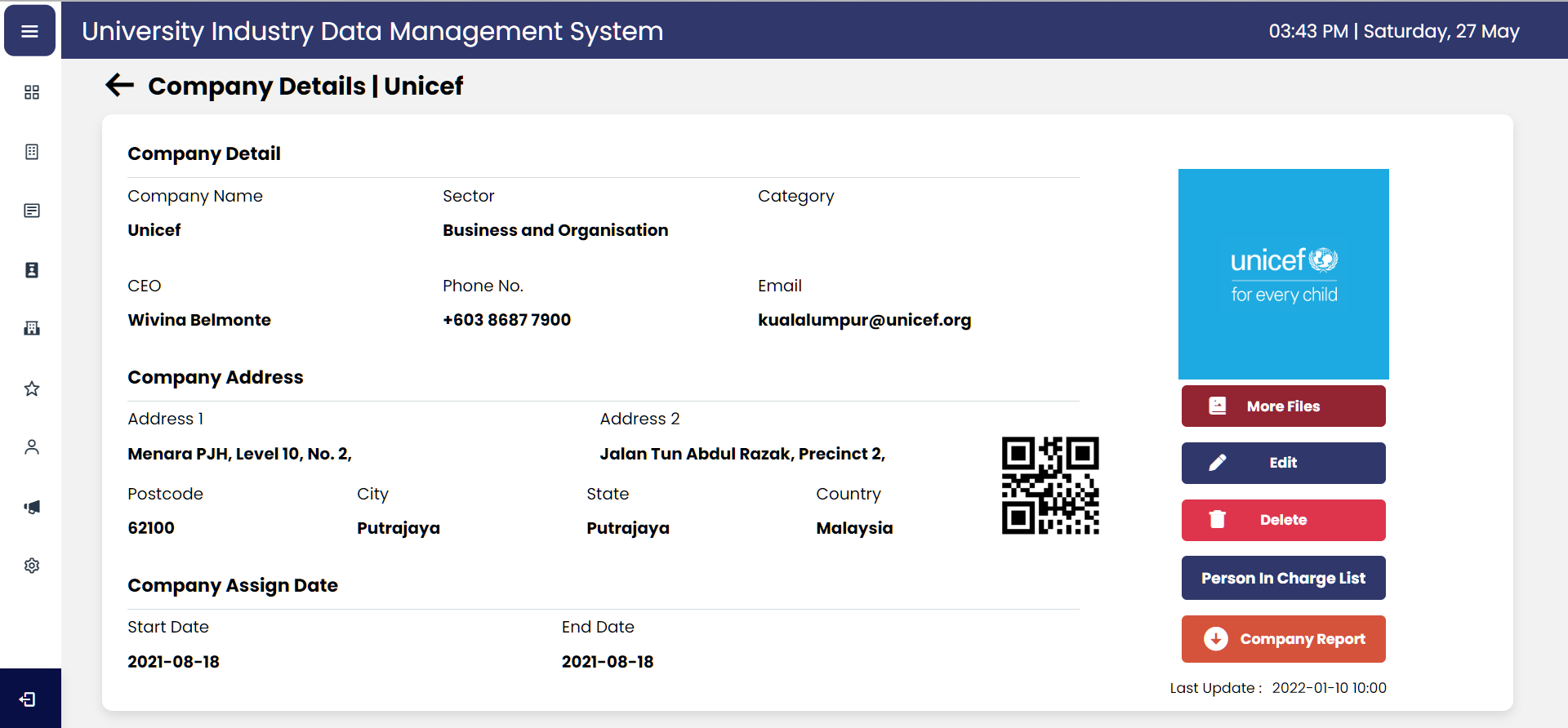The image size is (1568, 728).
Task: Click the Unicef logo image
Action: [x=1283, y=274]
